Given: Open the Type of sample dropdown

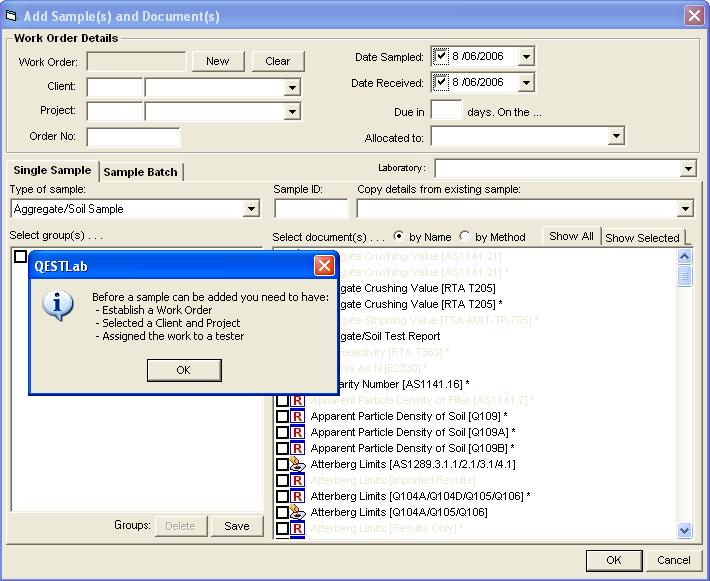Looking at the screenshot, I should (x=251, y=209).
